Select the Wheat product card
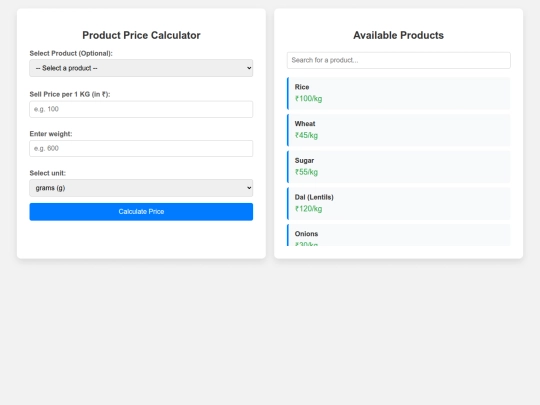The height and width of the screenshot is (405, 540). click(399, 130)
